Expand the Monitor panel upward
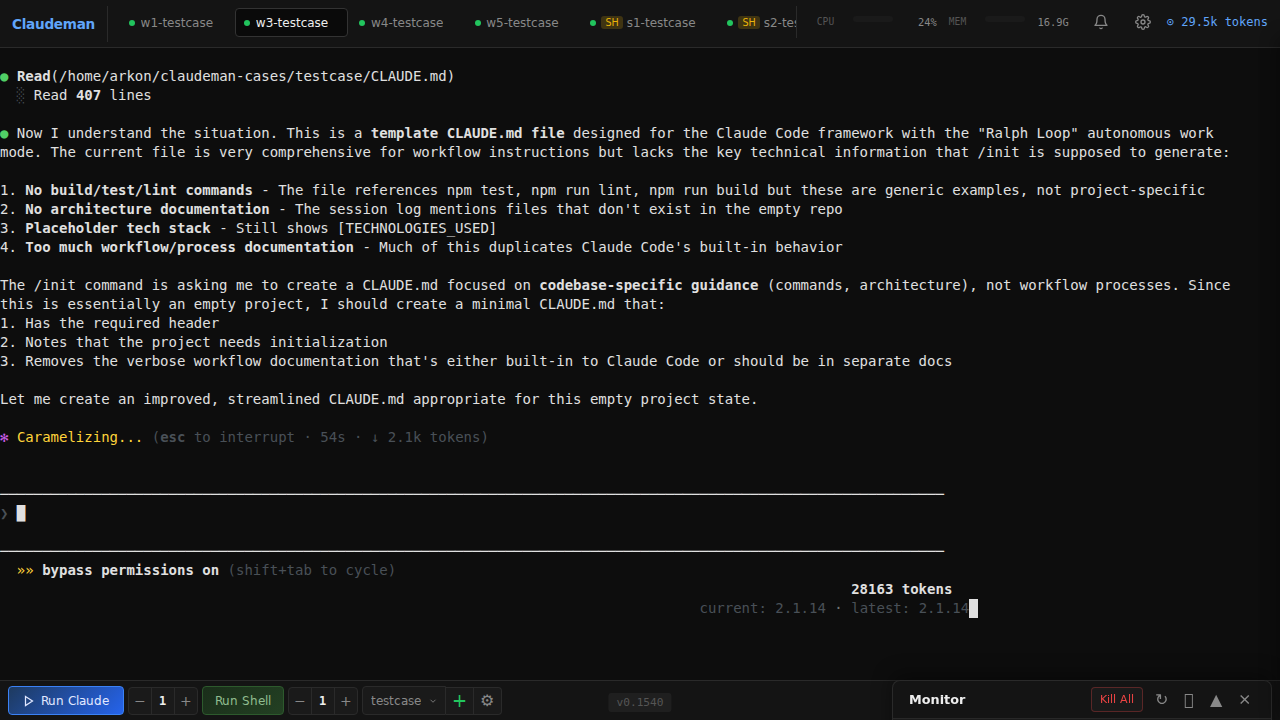1280x720 pixels. click(x=1216, y=700)
